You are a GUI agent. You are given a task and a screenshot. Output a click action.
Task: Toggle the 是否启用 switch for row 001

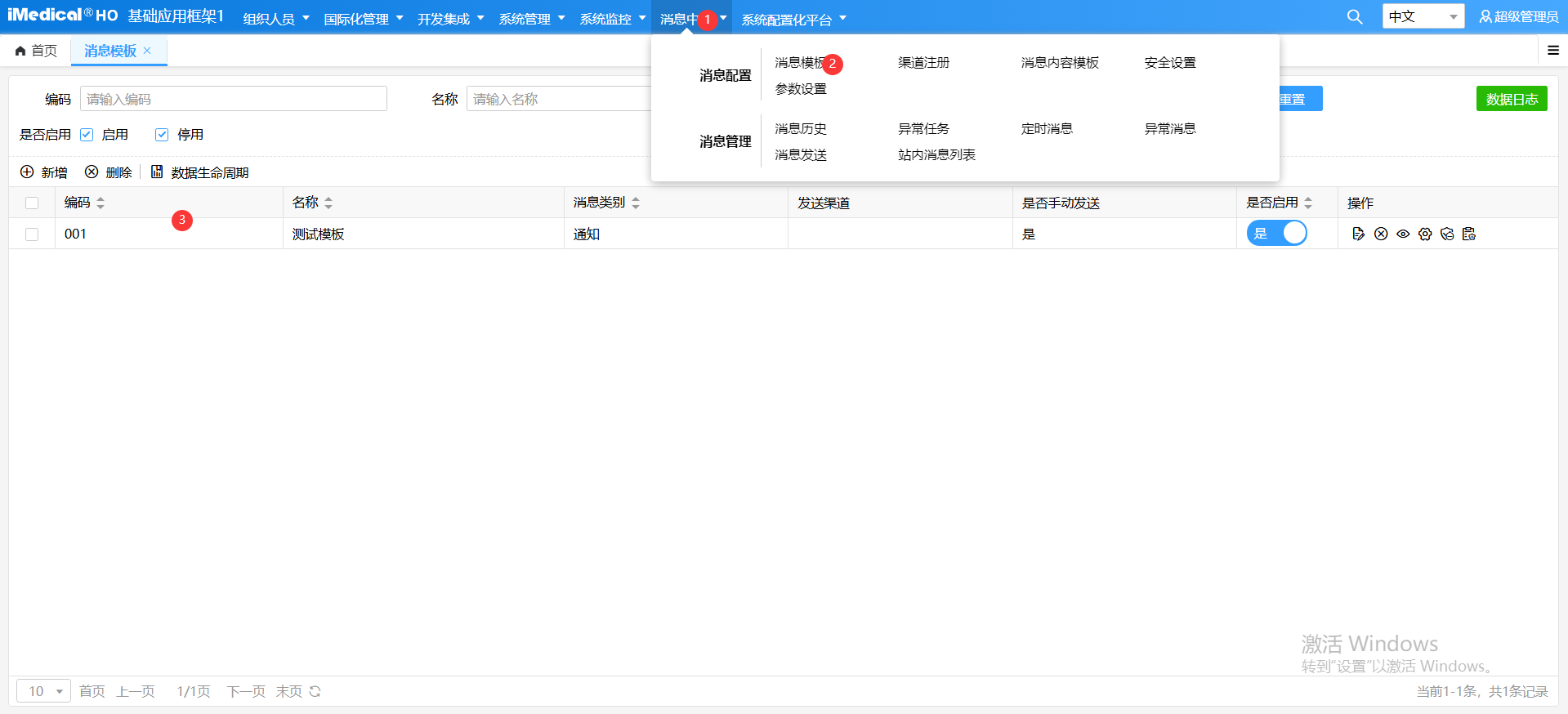pos(1276,234)
